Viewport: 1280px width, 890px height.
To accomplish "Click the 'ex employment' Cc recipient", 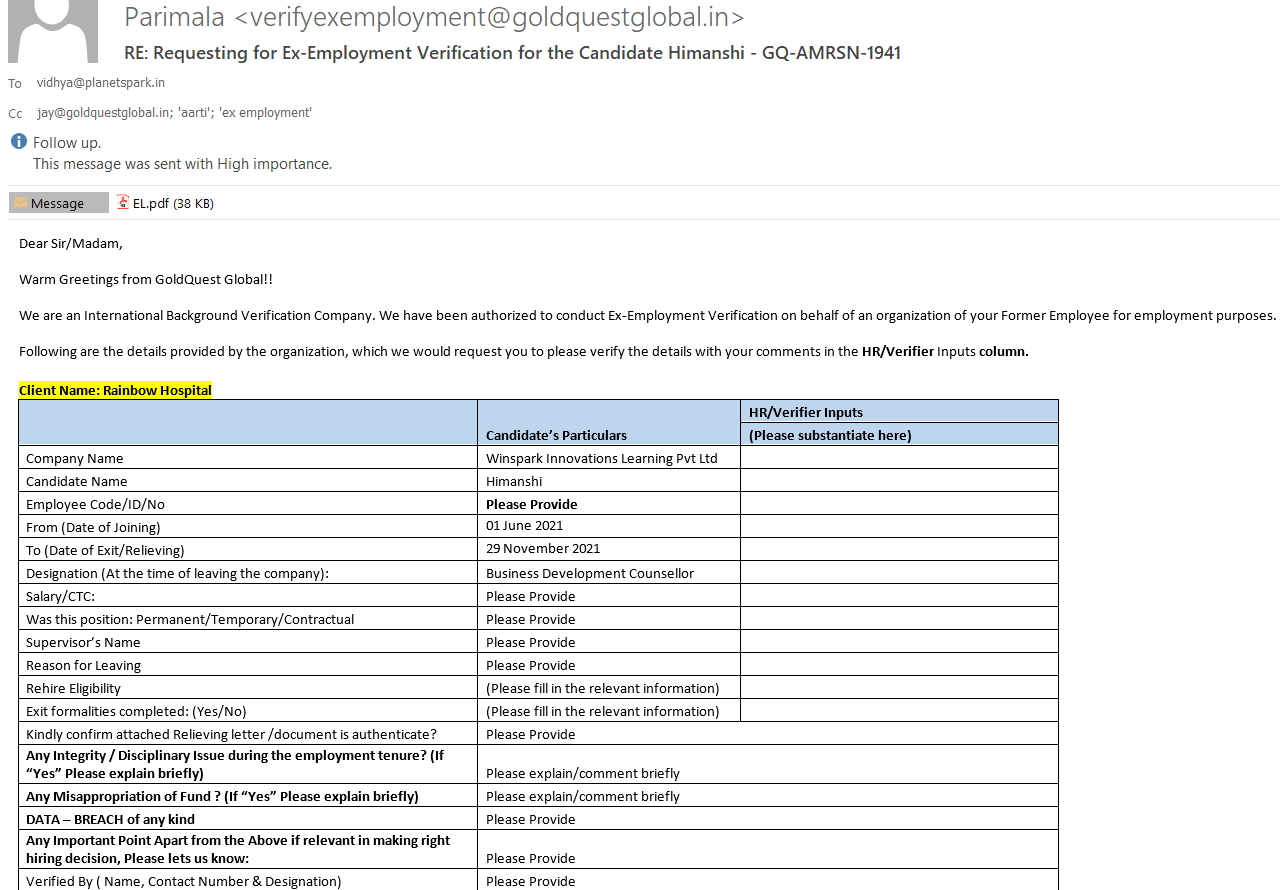I will (265, 113).
